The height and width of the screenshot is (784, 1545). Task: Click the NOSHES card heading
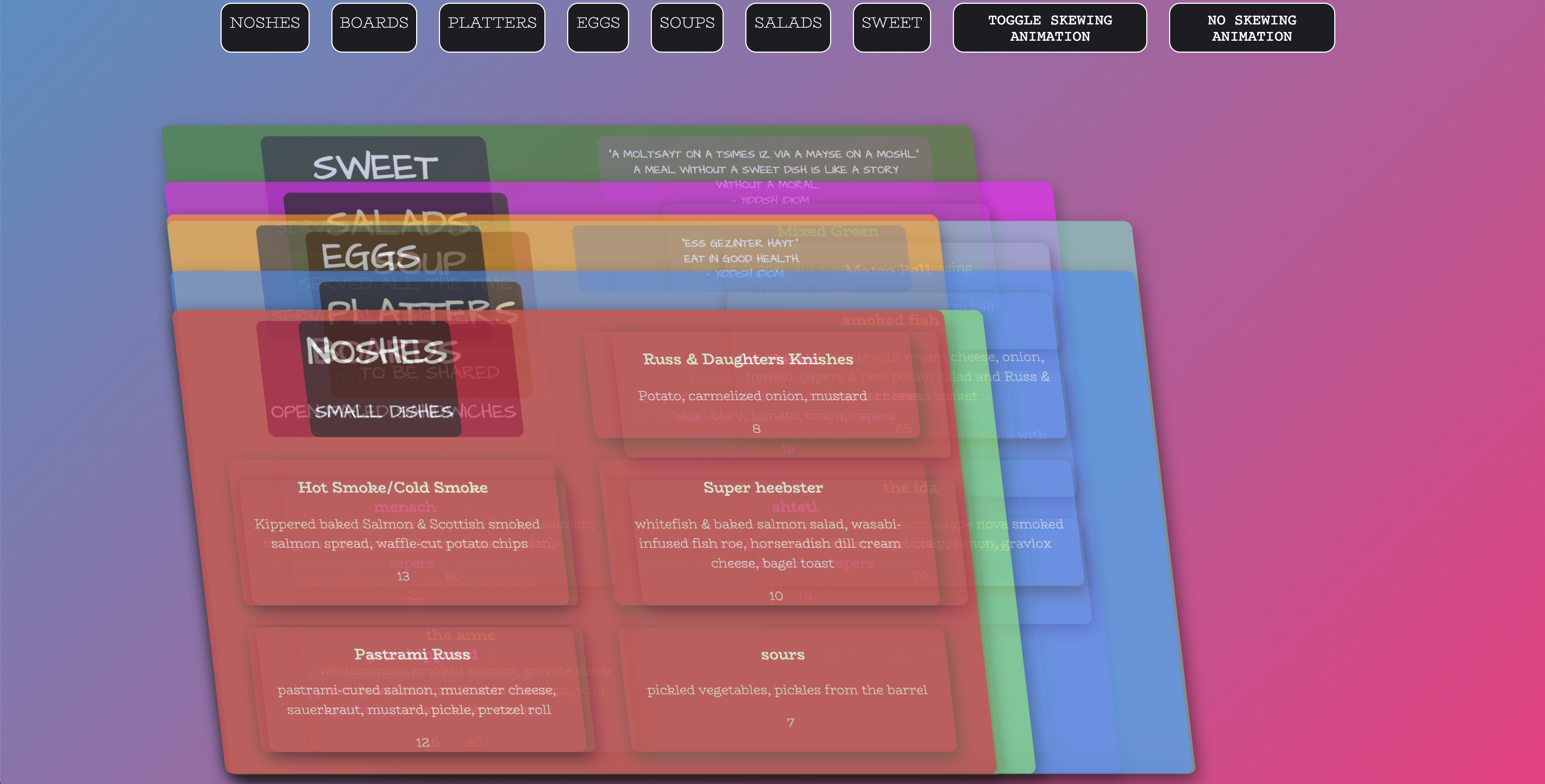(x=376, y=351)
